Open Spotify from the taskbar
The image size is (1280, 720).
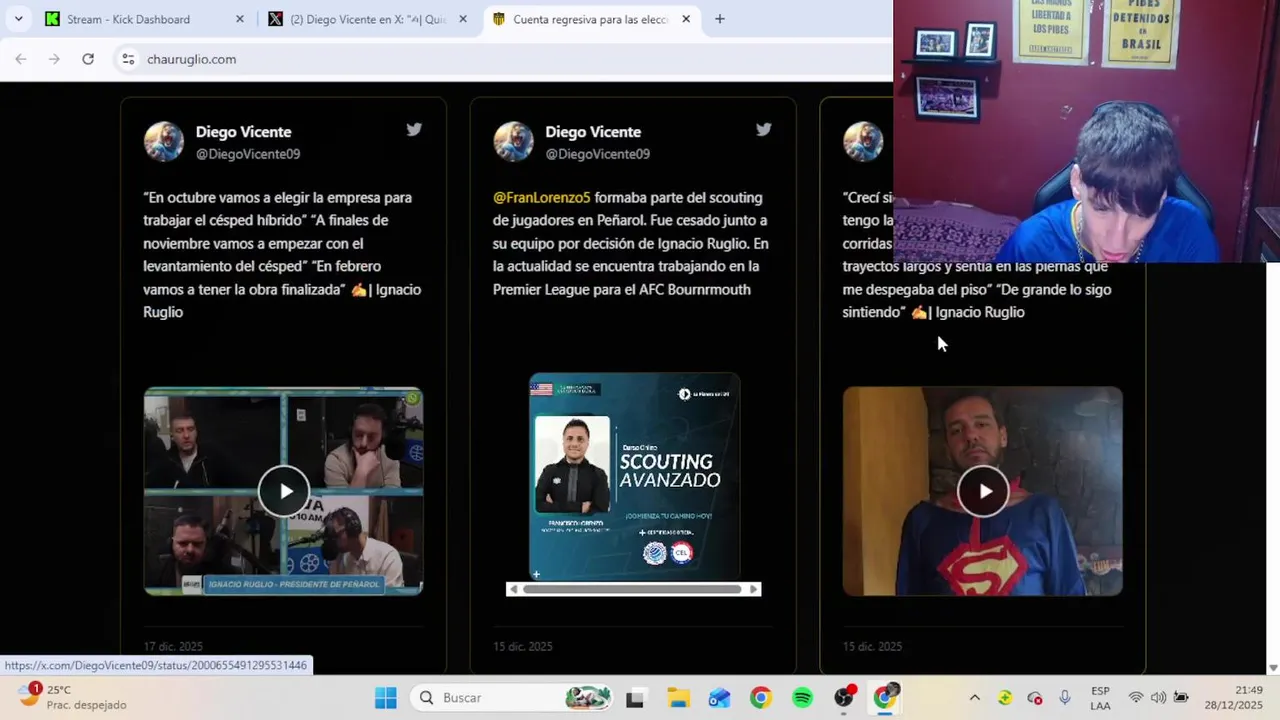[803, 698]
